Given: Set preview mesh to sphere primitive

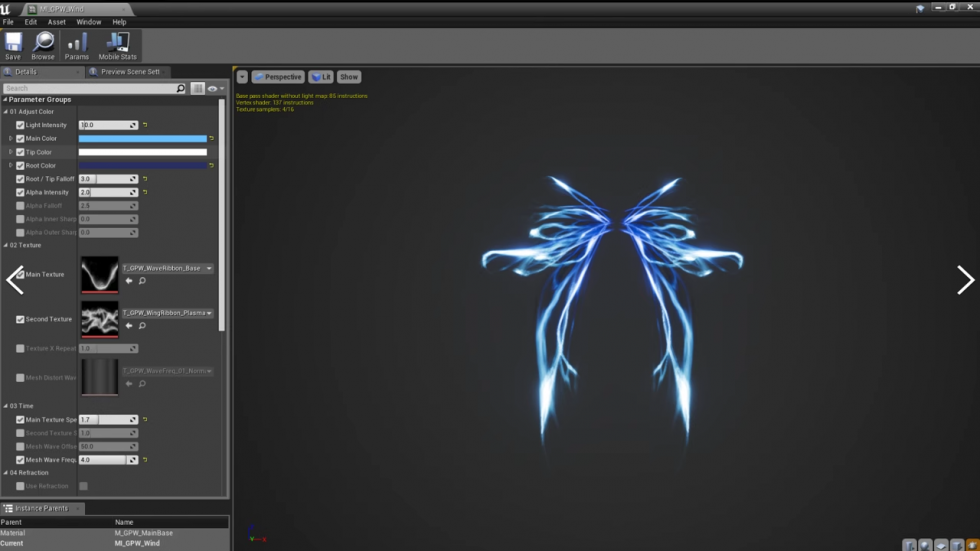Looking at the screenshot, I should [x=926, y=545].
